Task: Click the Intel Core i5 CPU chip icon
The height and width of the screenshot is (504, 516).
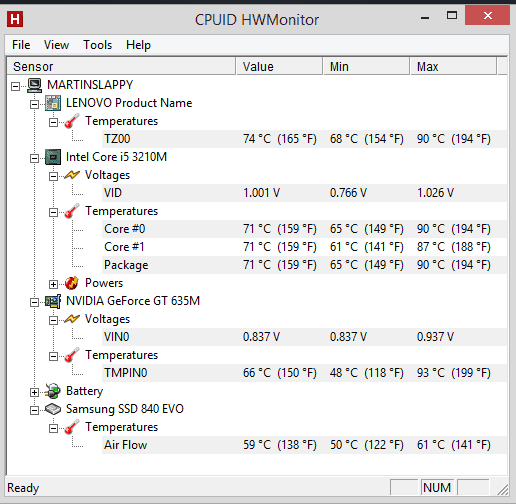Action: 53,157
